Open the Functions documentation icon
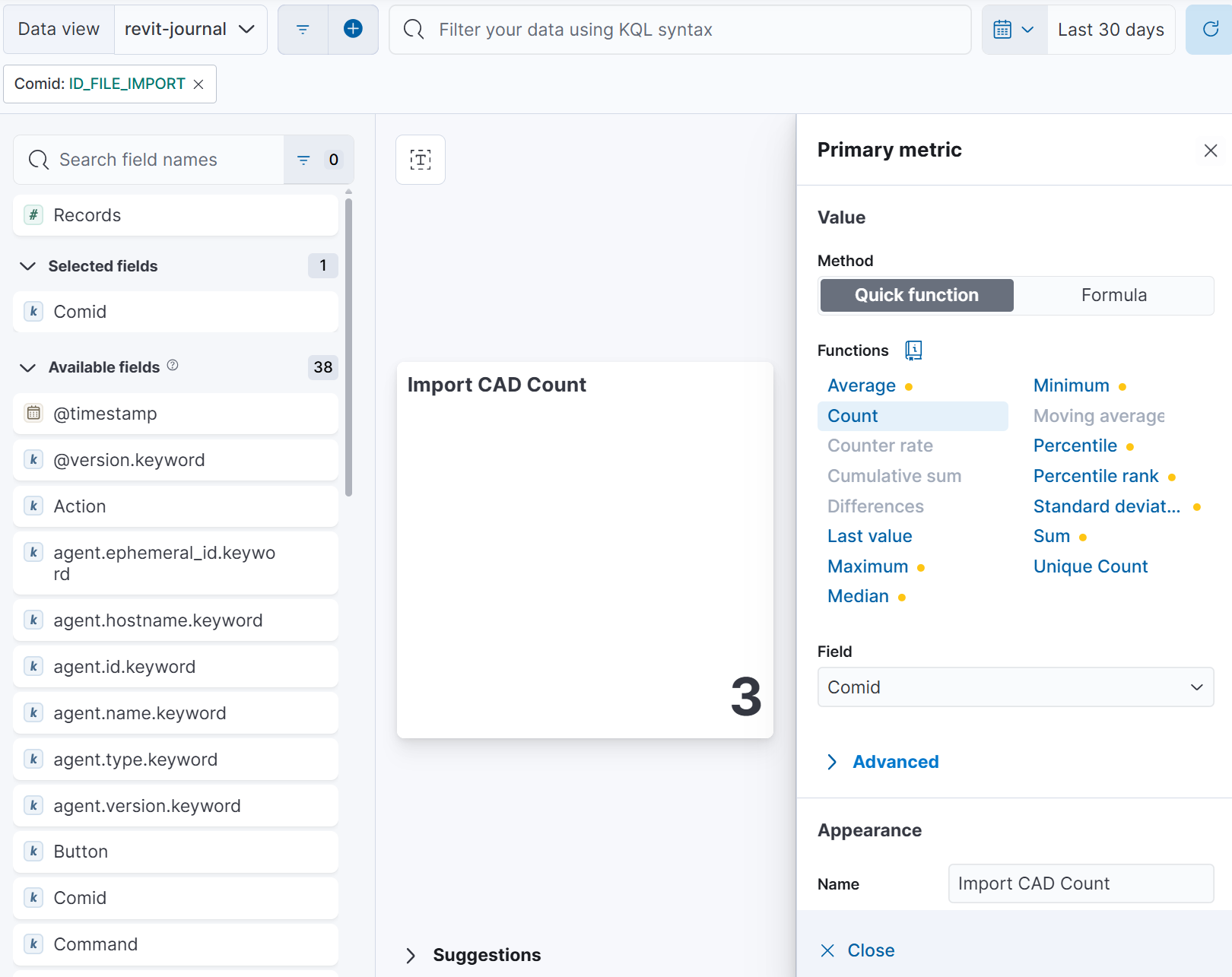The width and height of the screenshot is (1232, 977). click(x=913, y=351)
